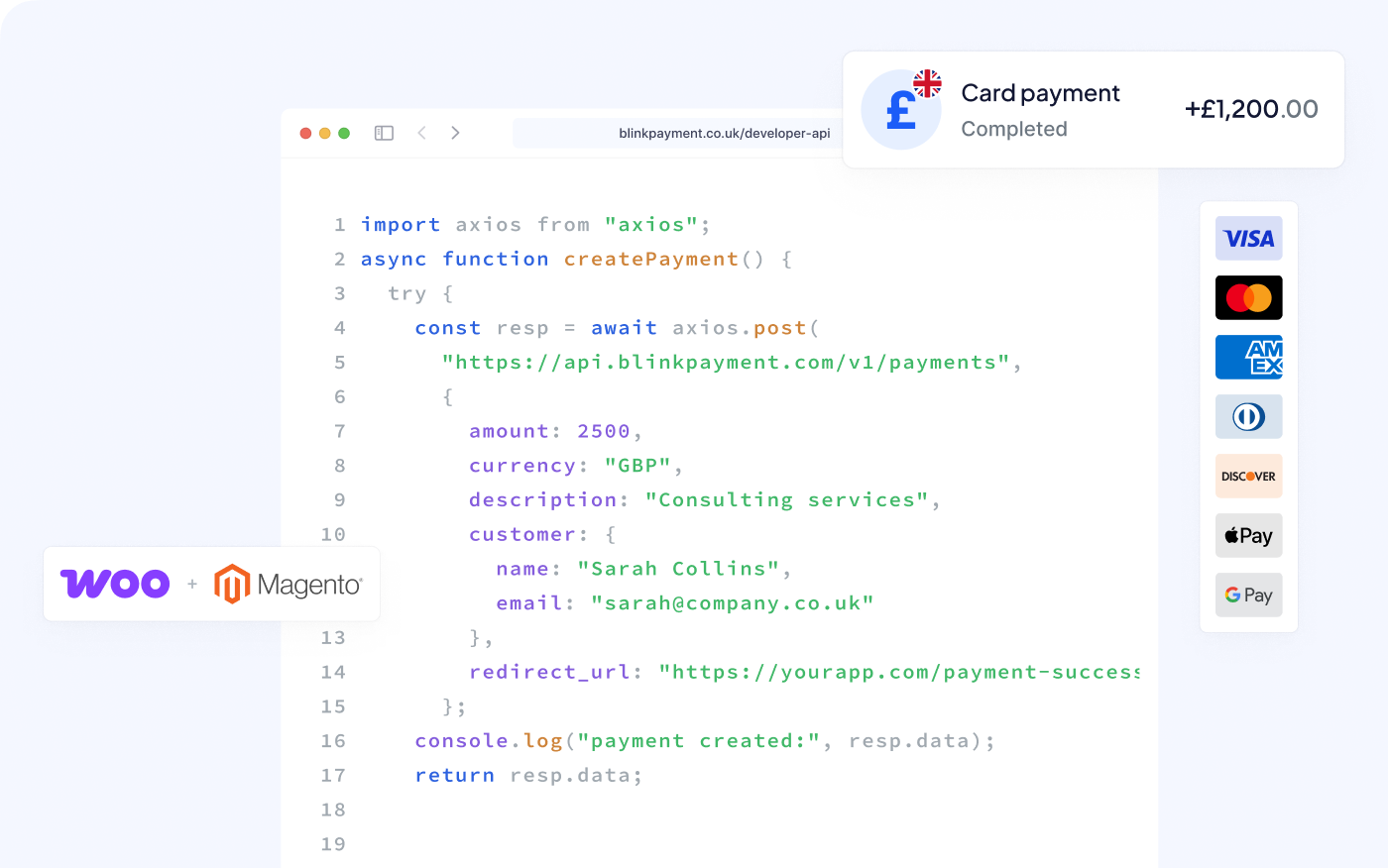Click the green maximize window dot
1388x868 pixels.
(x=344, y=133)
